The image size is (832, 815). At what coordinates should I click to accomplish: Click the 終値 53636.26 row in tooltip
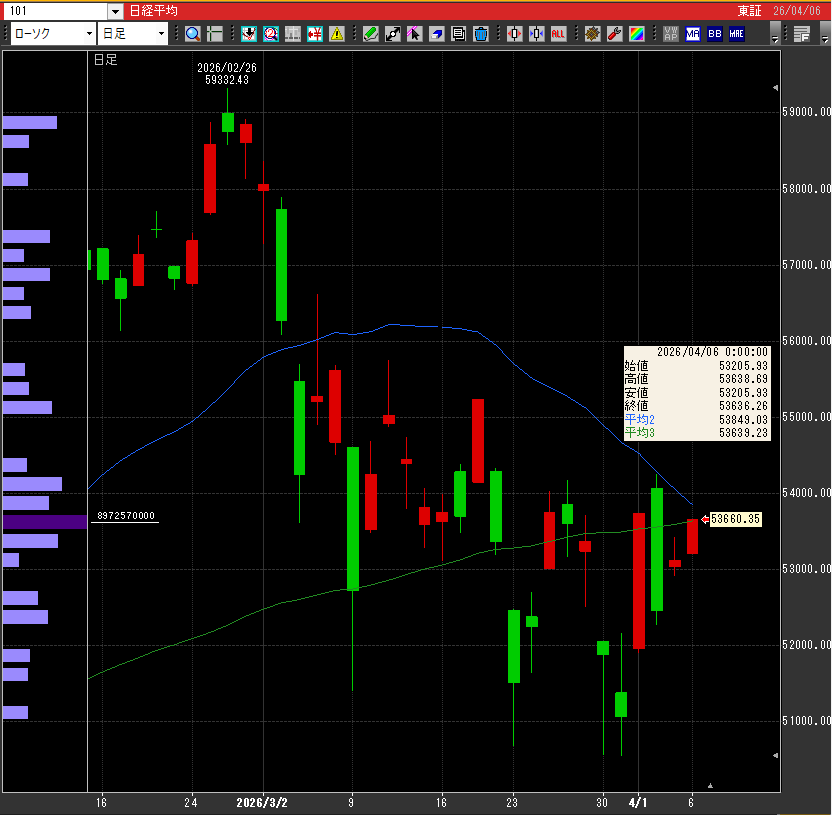click(697, 406)
